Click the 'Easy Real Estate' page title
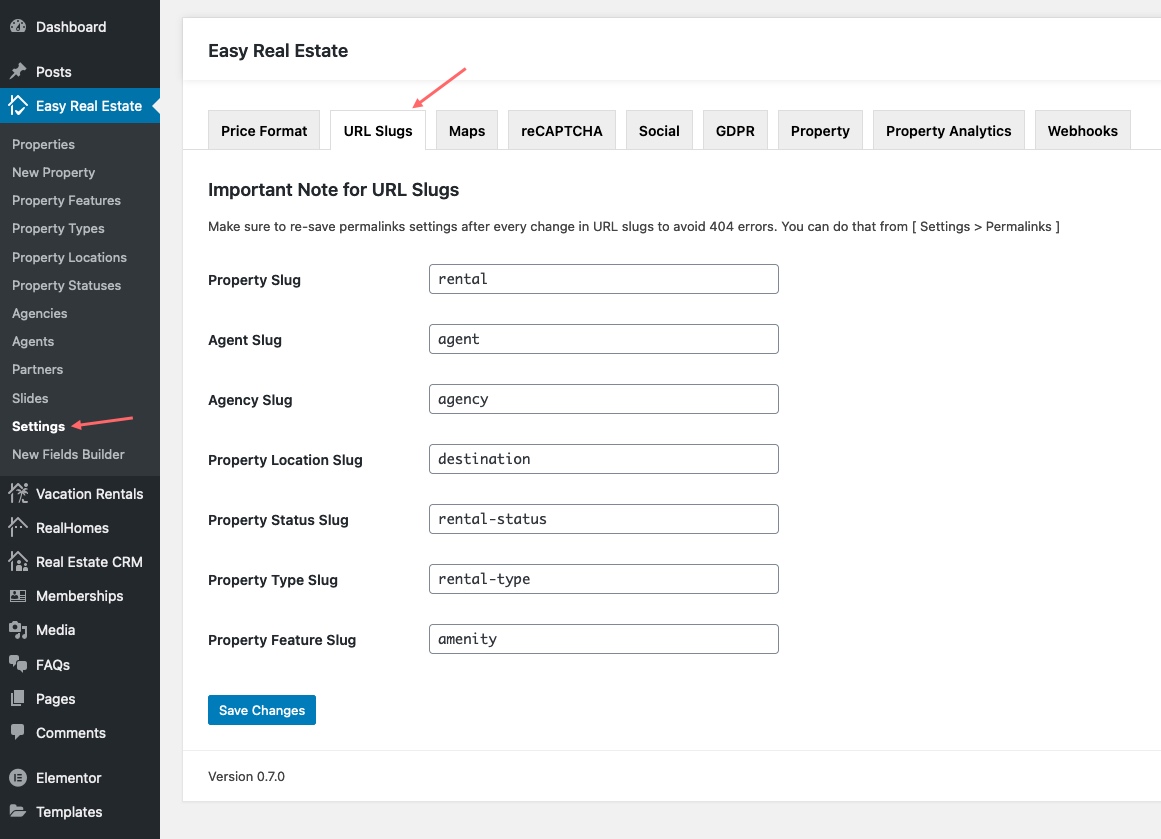The width and height of the screenshot is (1161, 839). 278,50
